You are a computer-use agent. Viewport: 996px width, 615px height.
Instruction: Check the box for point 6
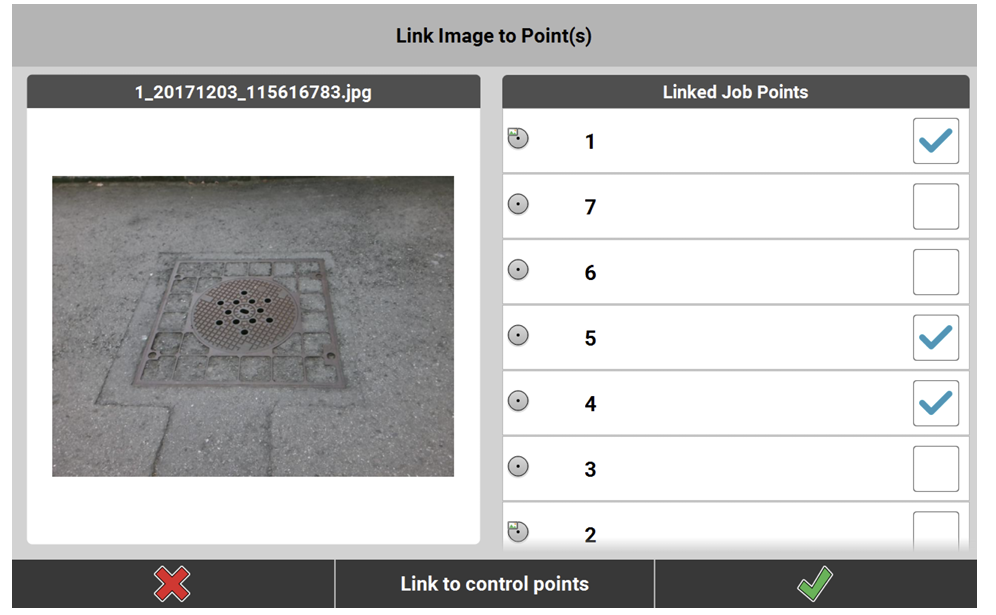pyautogui.click(x=935, y=272)
